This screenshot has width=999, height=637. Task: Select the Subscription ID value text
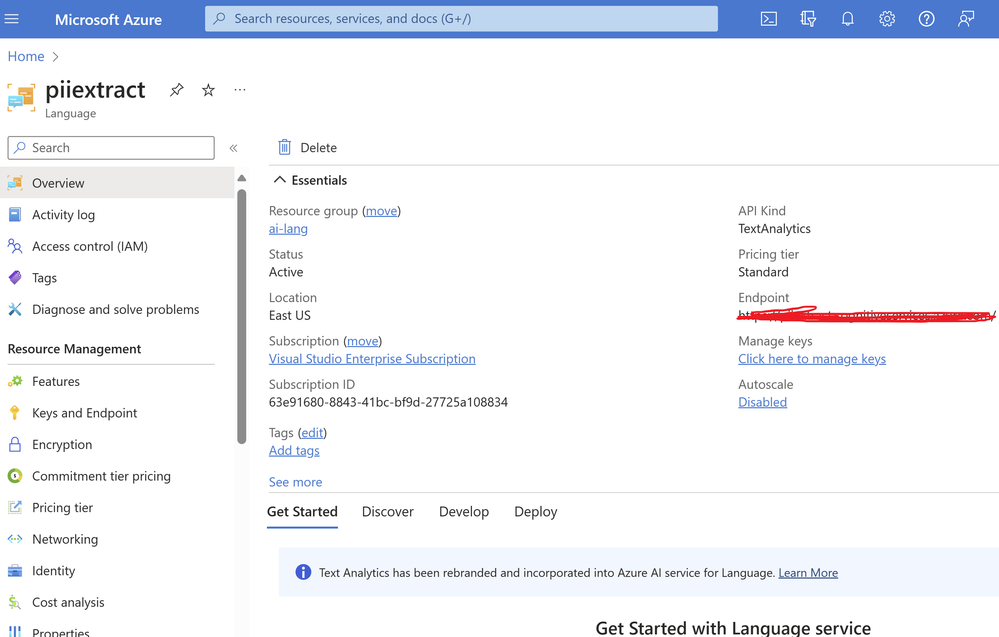coord(388,402)
